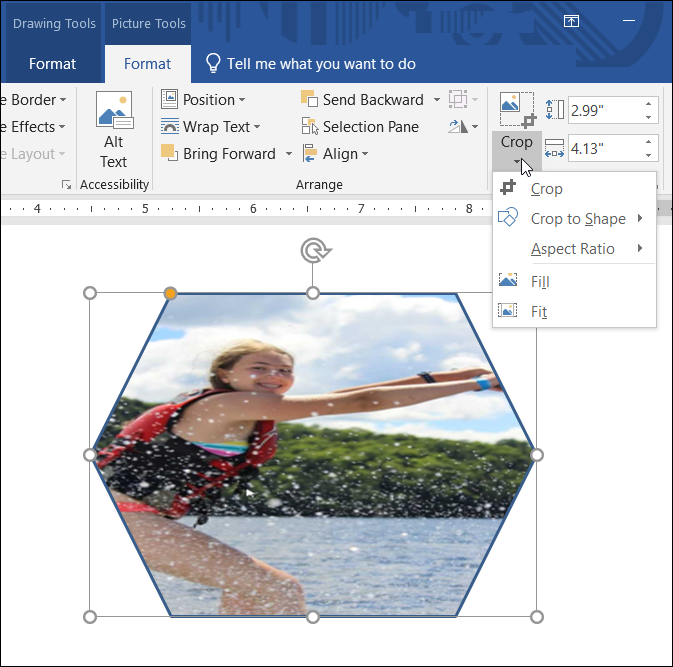Open the Wrap Text dropdown
The height and width of the screenshot is (667, 673).
(x=211, y=127)
